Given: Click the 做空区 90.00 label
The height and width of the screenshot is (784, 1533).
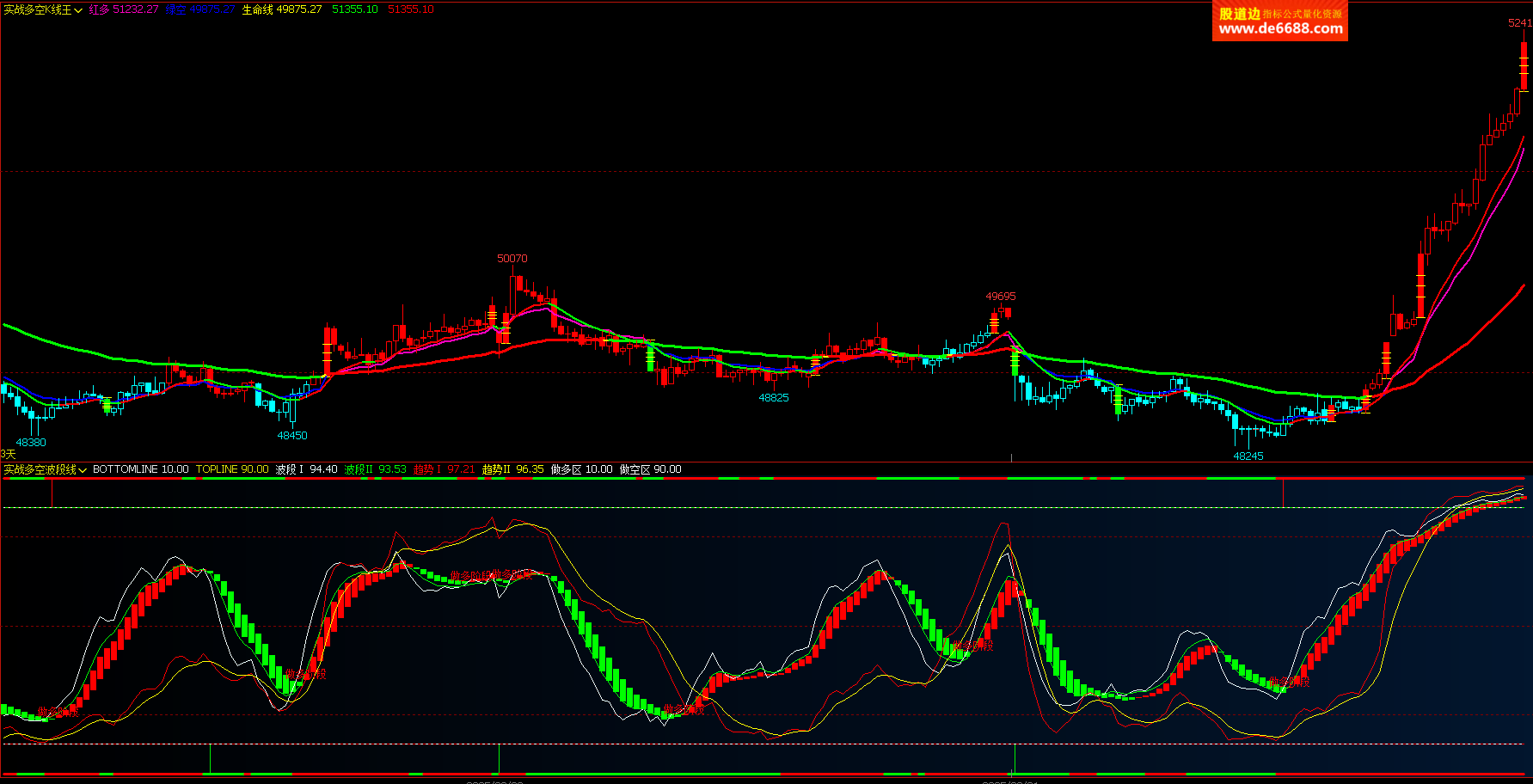Looking at the screenshot, I should pos(650,469).
